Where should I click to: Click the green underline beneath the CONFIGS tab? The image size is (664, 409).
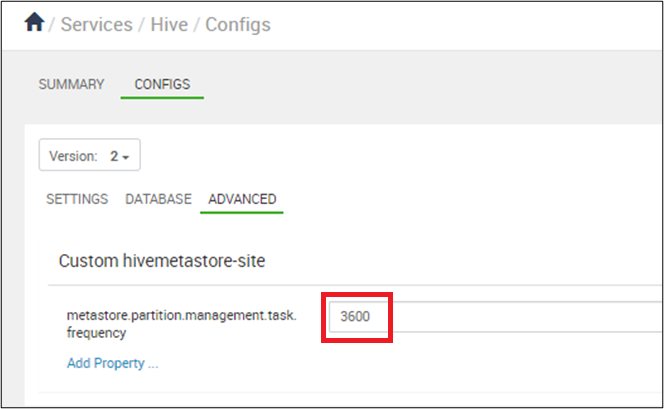162,98
